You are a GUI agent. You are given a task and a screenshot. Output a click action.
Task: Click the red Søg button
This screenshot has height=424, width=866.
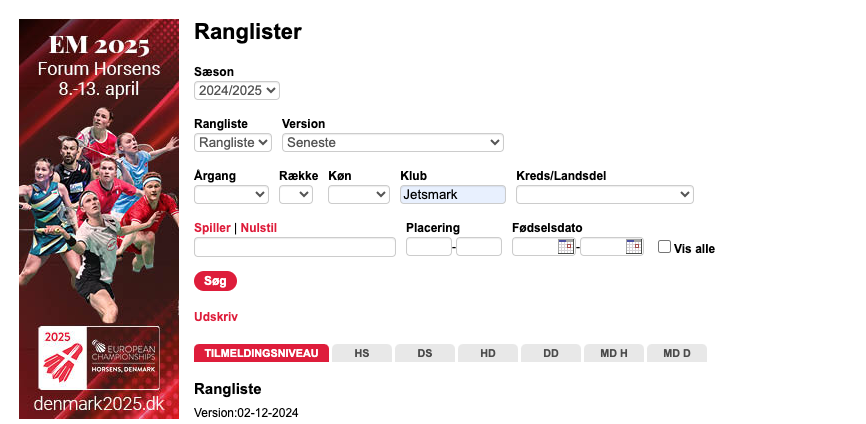215,281
